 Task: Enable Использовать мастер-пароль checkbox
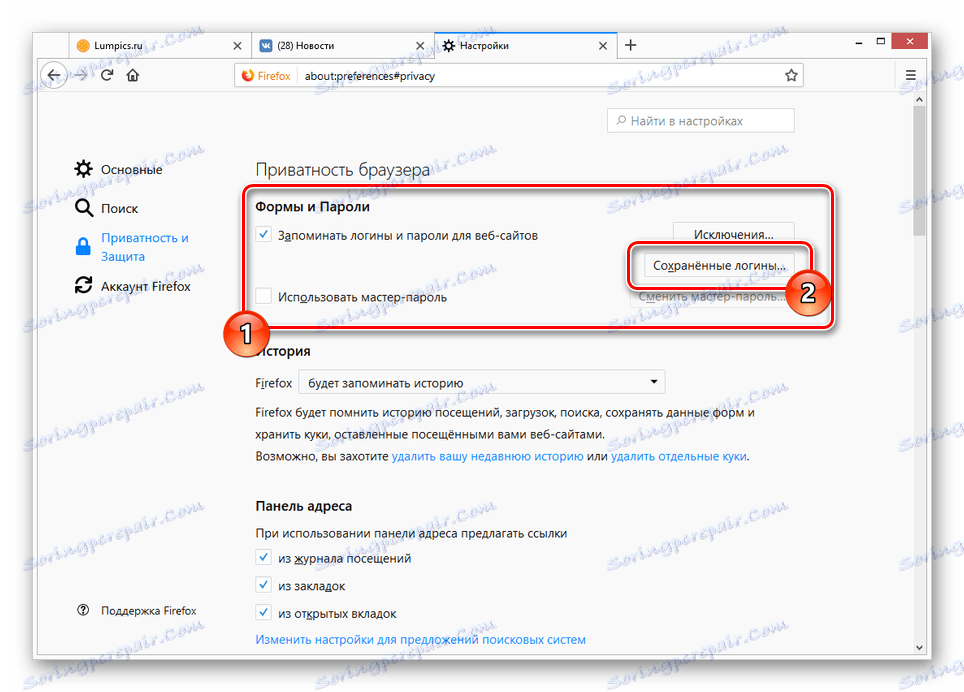click(264, 296)
